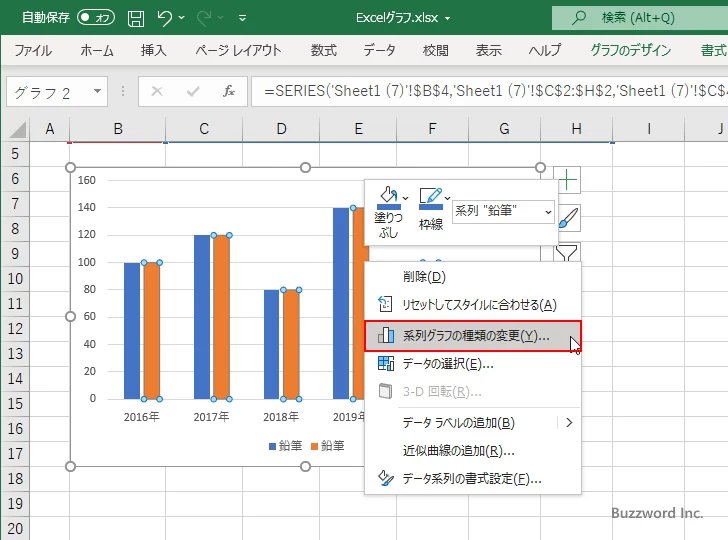The image size is (728, 540).
Task: Click the Chart Elements plus button
Action: pos(567,180)
